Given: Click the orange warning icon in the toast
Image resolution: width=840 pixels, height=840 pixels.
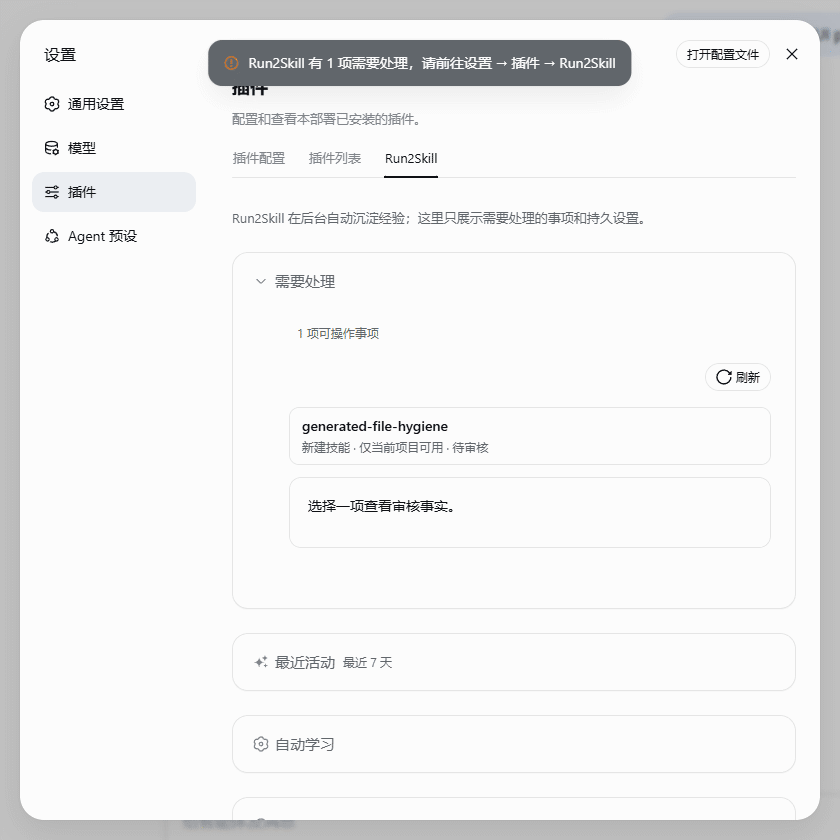Looking at the screenshot, I should click(x=231, y=63).
